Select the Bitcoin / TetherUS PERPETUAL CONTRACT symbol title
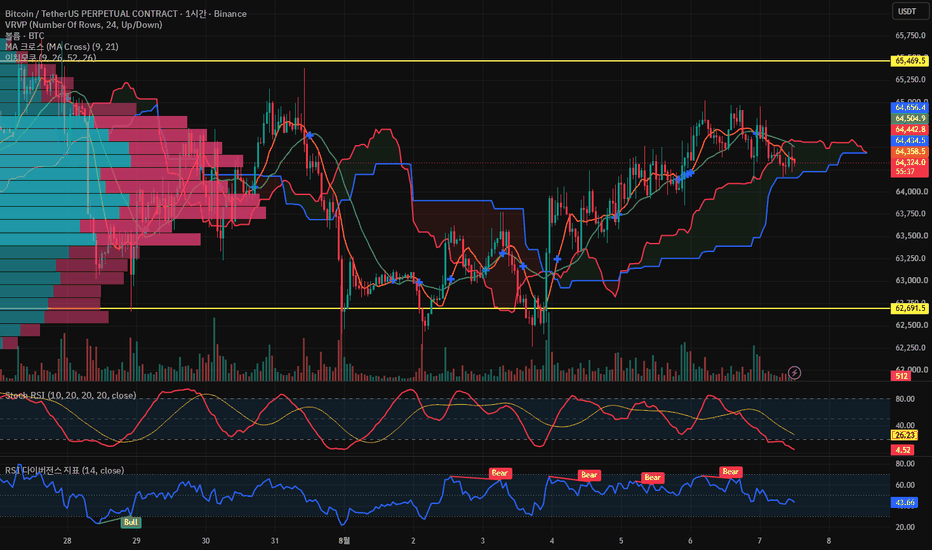The image size is (932, 550). [x=91, y=14]
